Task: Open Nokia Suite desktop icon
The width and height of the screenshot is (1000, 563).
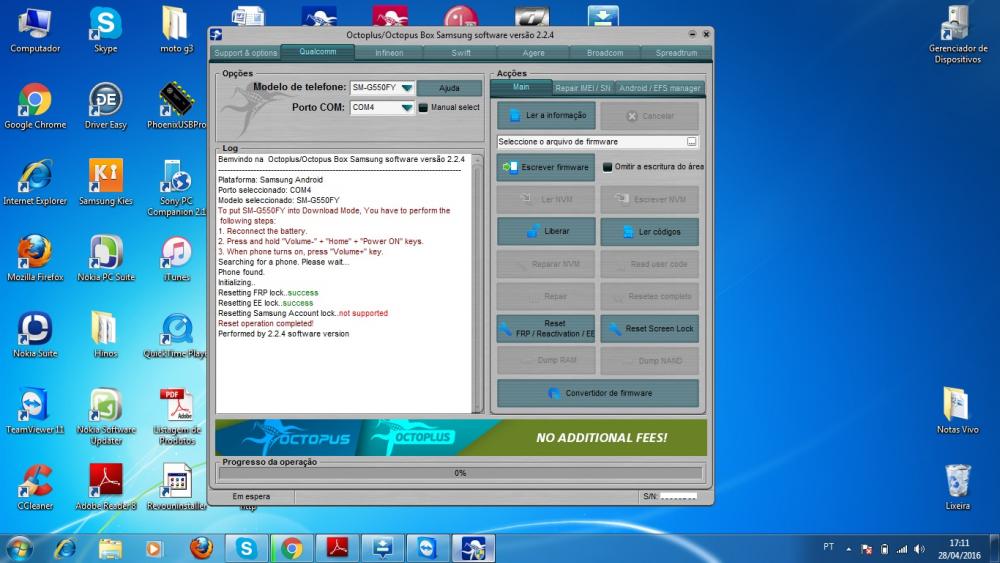Action: point(35,335)
